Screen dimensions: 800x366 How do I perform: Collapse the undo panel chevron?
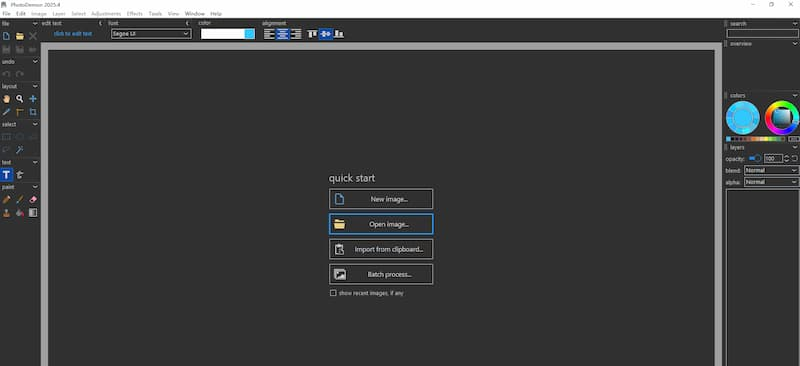pos(35,61)
